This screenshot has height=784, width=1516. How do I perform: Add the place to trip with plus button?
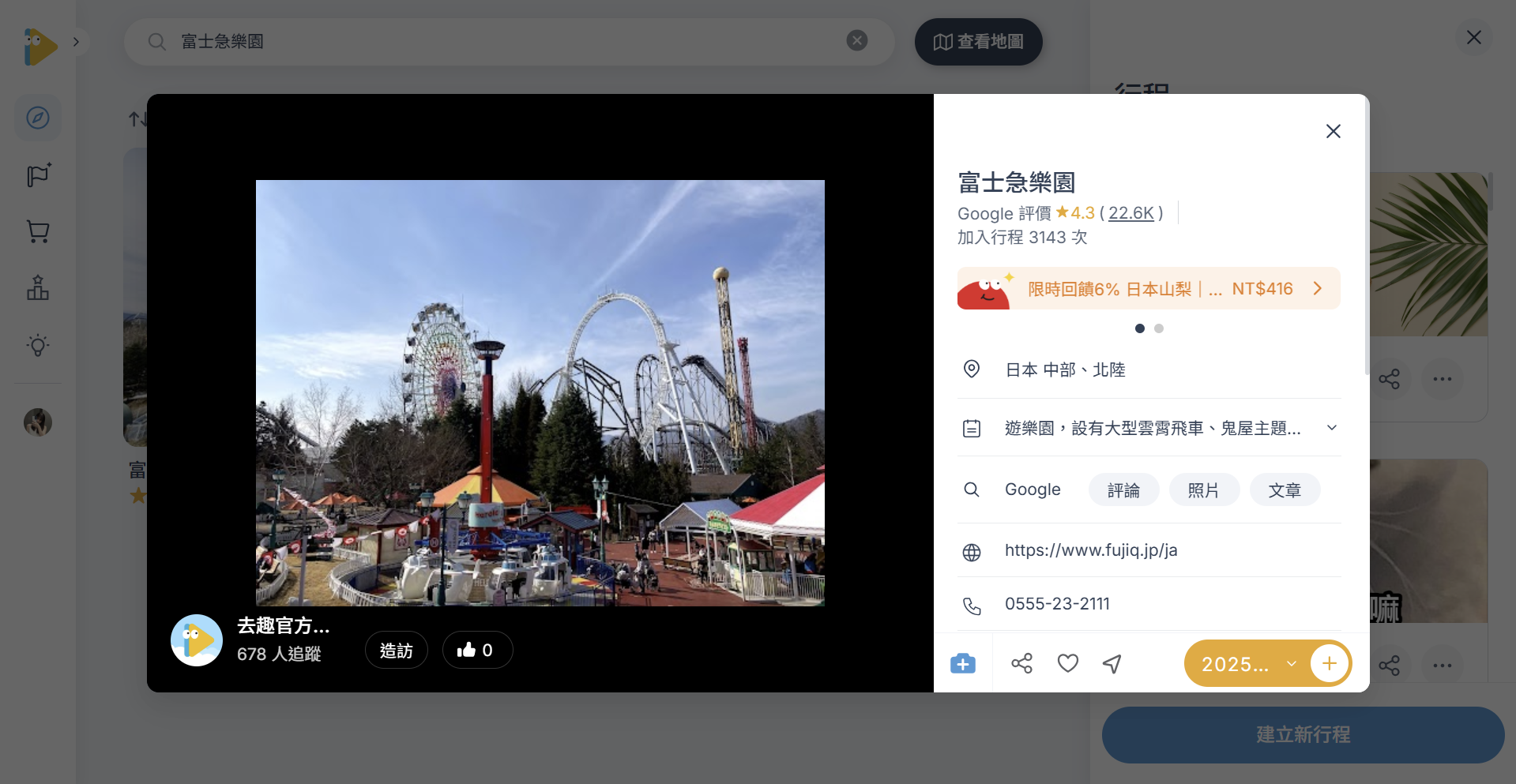1329,663
